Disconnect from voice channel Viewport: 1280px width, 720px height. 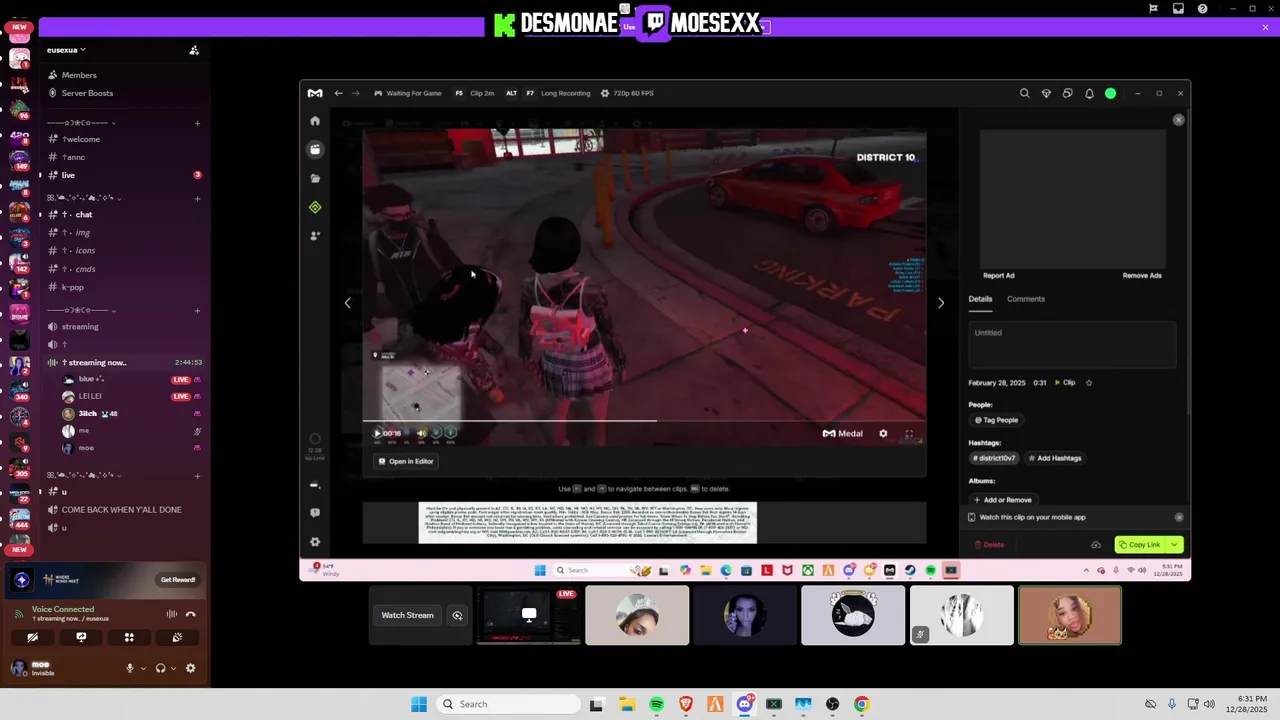point(191,614)
